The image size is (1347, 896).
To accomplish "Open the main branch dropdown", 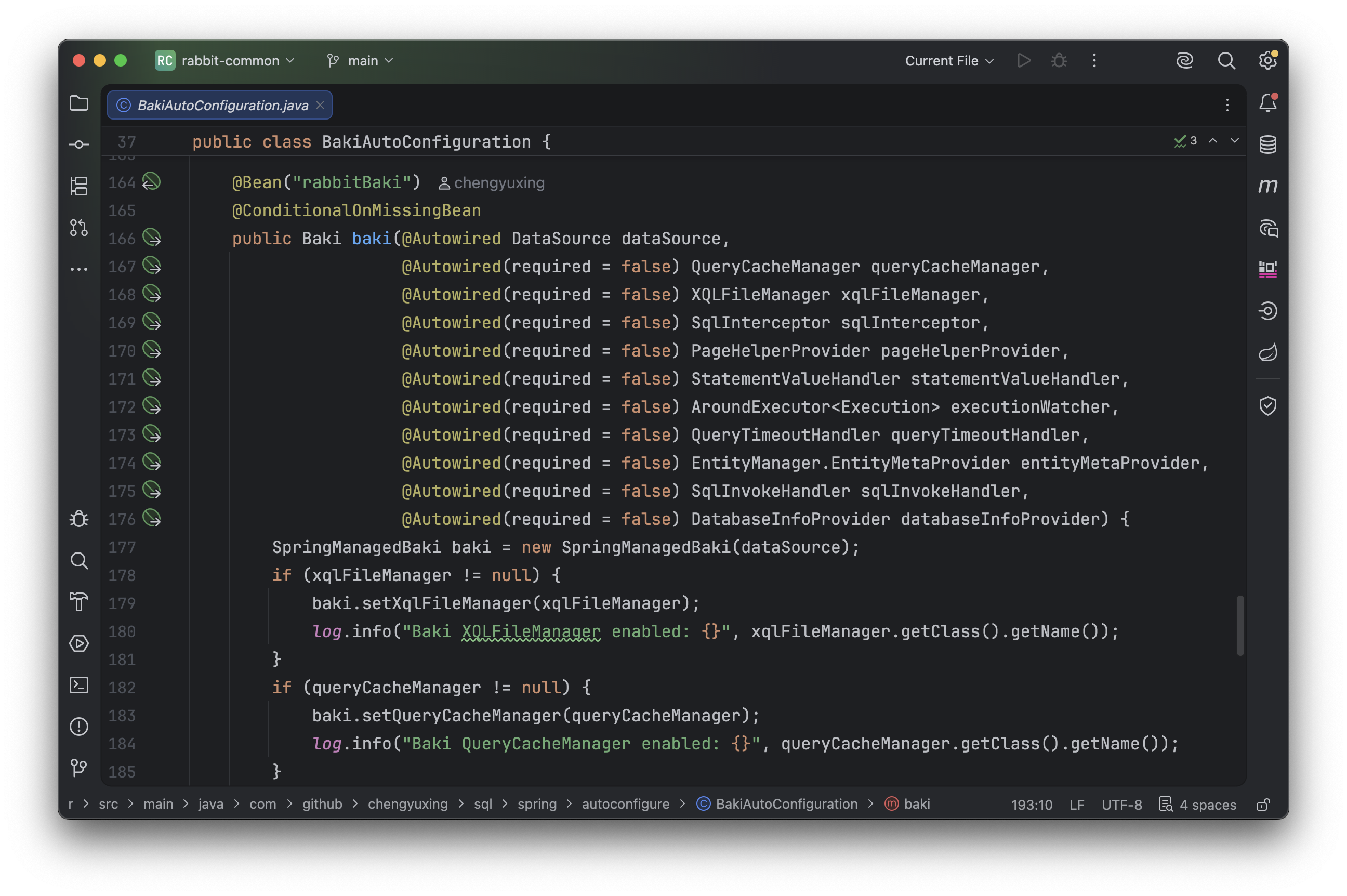I will tap(360, 61).
